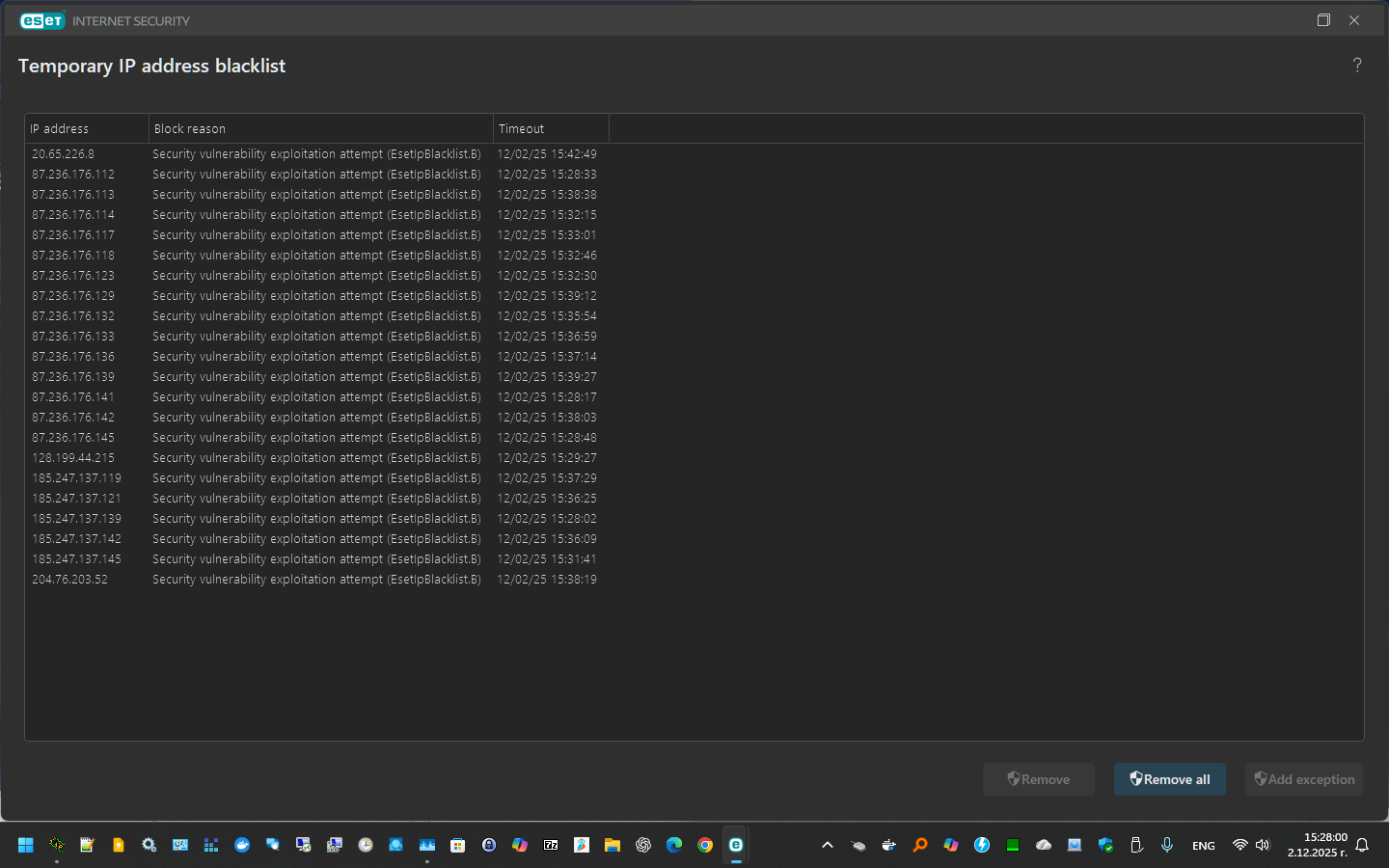Select the row for IP 128.199.44.215
Image resolution: width=1389 pixels, height=868 pixels.
click(x=73, y=458)
